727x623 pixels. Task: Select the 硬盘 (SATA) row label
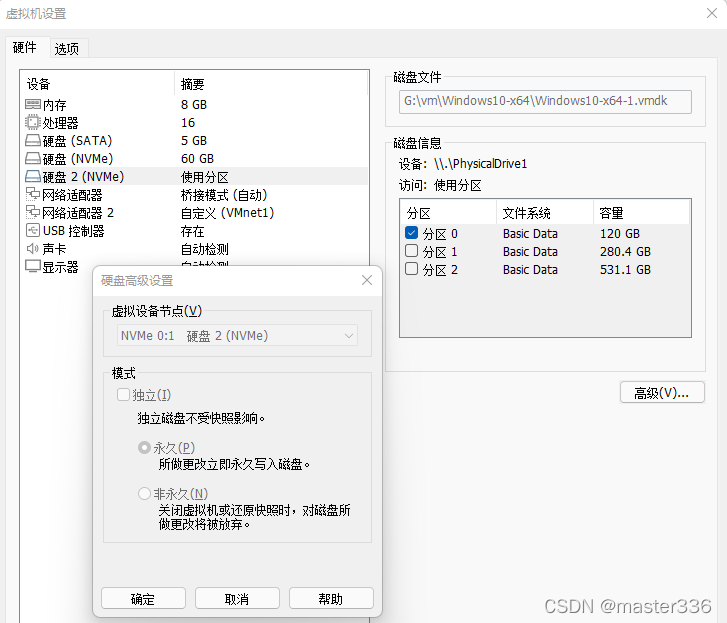77,141
